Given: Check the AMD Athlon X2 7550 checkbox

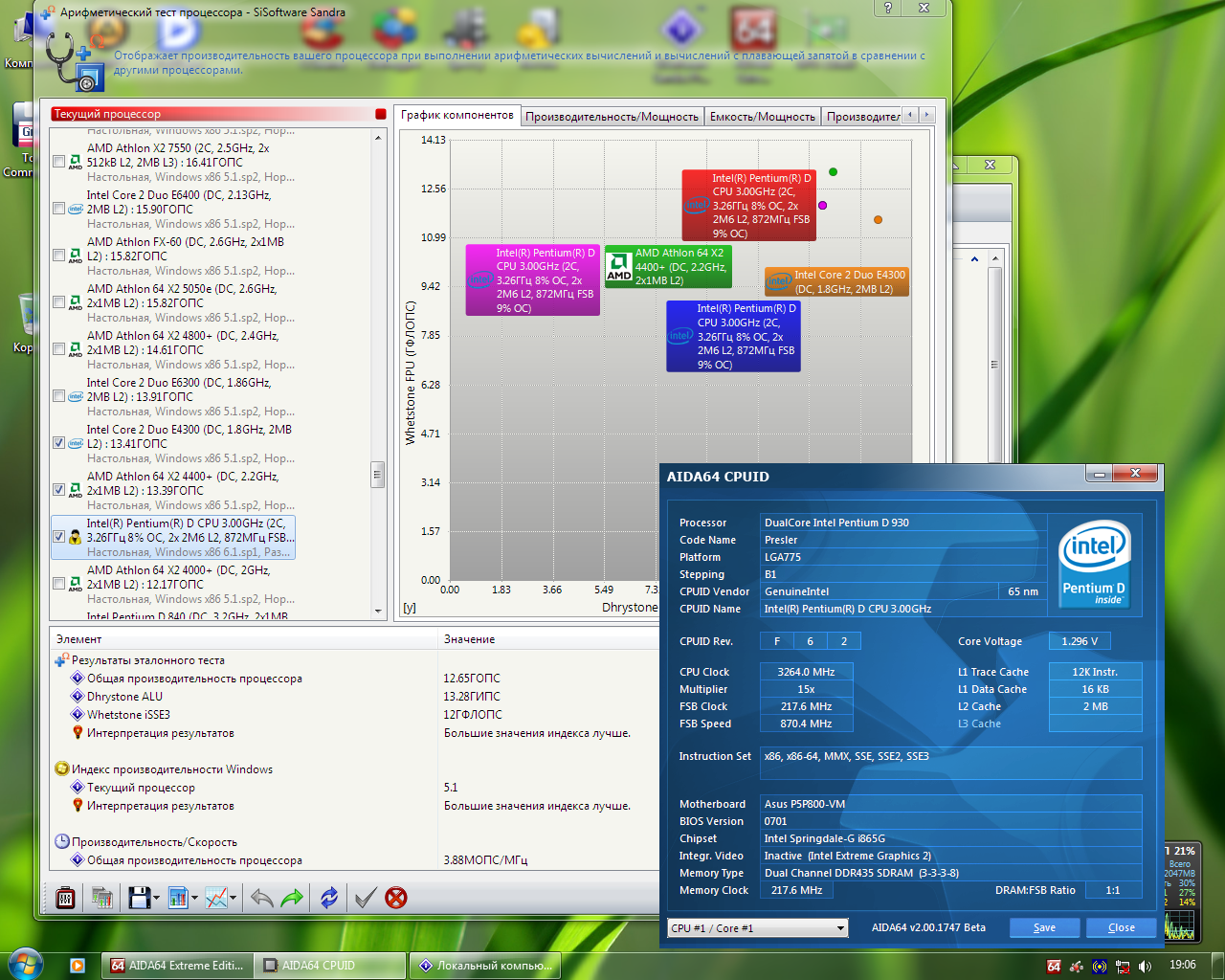Looking at the screenshot, I should click(x=59, y=162).
